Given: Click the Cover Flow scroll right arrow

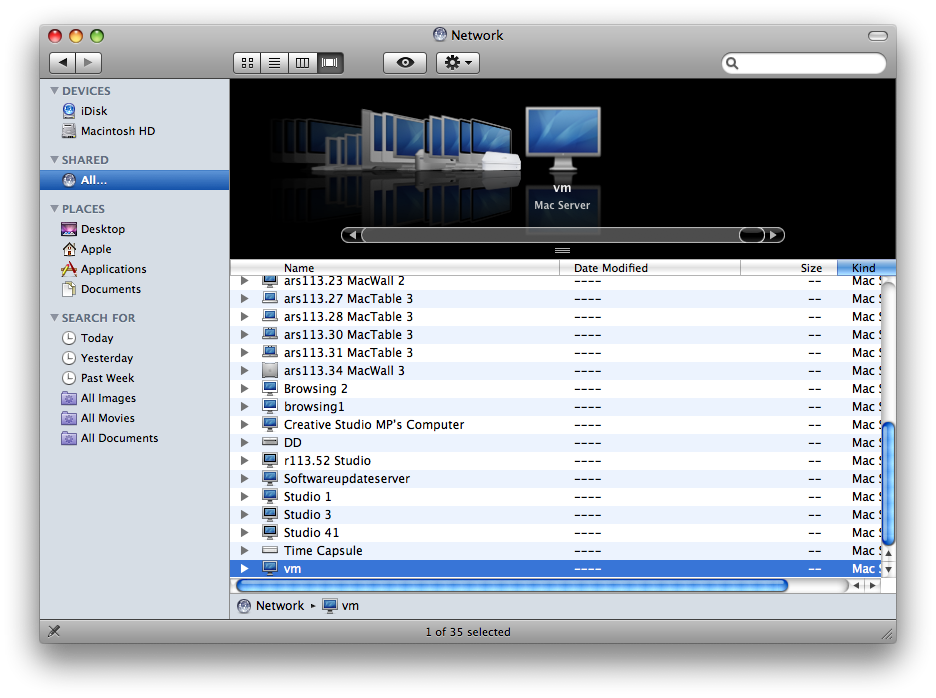Looking at the screenshot, I should (774, 235).
